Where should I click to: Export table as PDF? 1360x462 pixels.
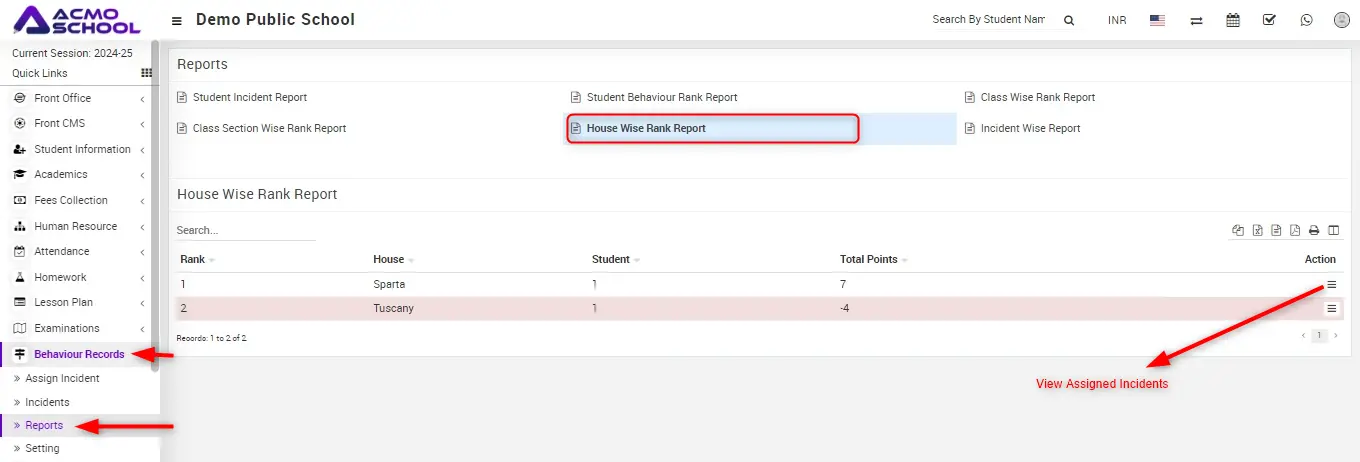pyautogui.click(x=1295, y=231)
